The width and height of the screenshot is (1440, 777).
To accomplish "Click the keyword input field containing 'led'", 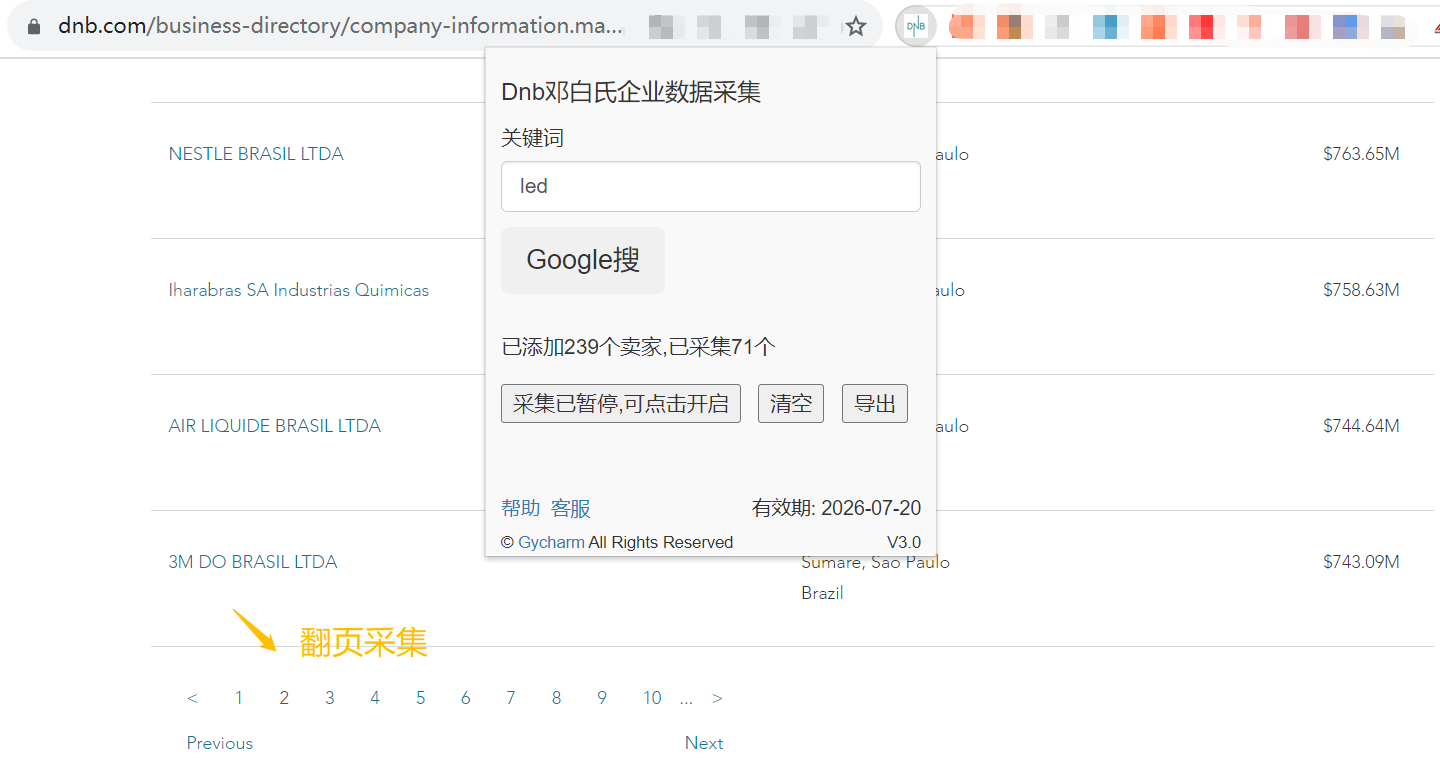I will click(x=710, y=186).
